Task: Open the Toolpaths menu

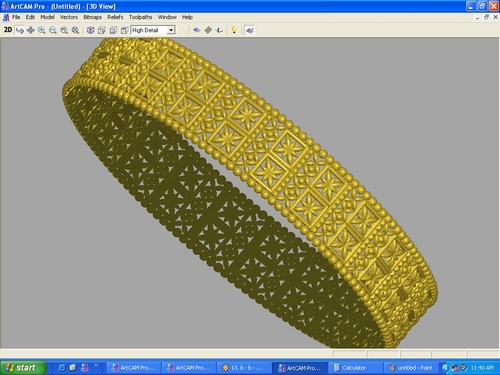Action: 140,17
